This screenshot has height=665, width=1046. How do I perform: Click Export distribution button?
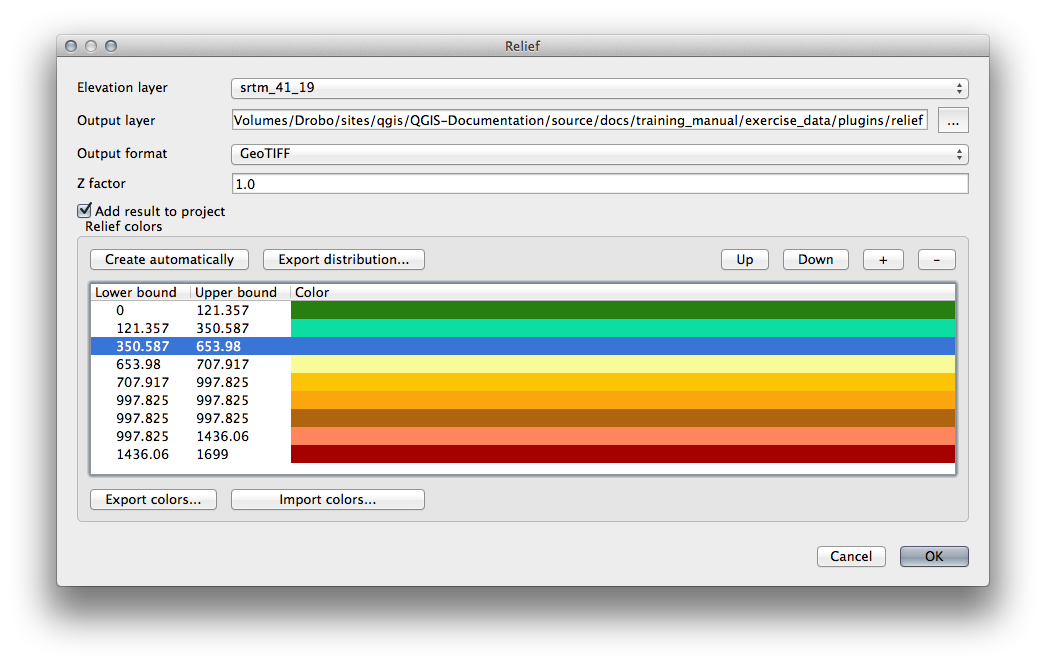pyautogui.click(x=343, y=259)
